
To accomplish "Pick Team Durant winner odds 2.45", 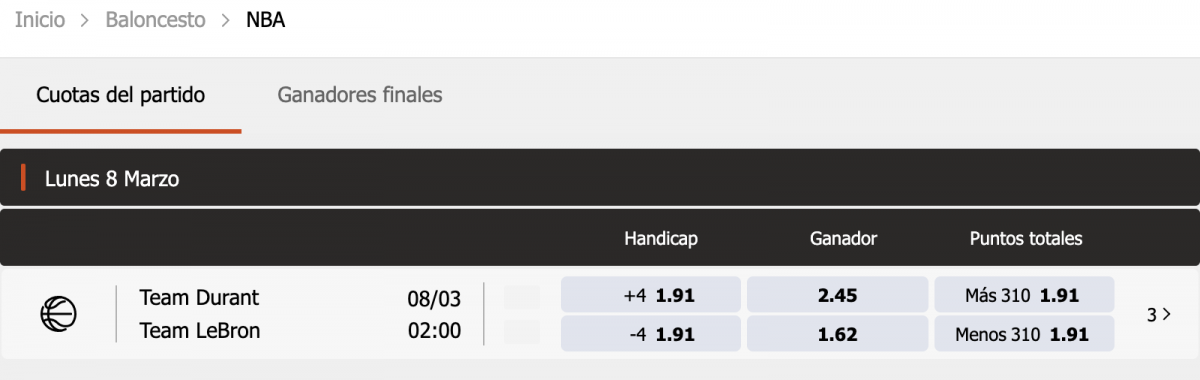I will coord(838,296).
